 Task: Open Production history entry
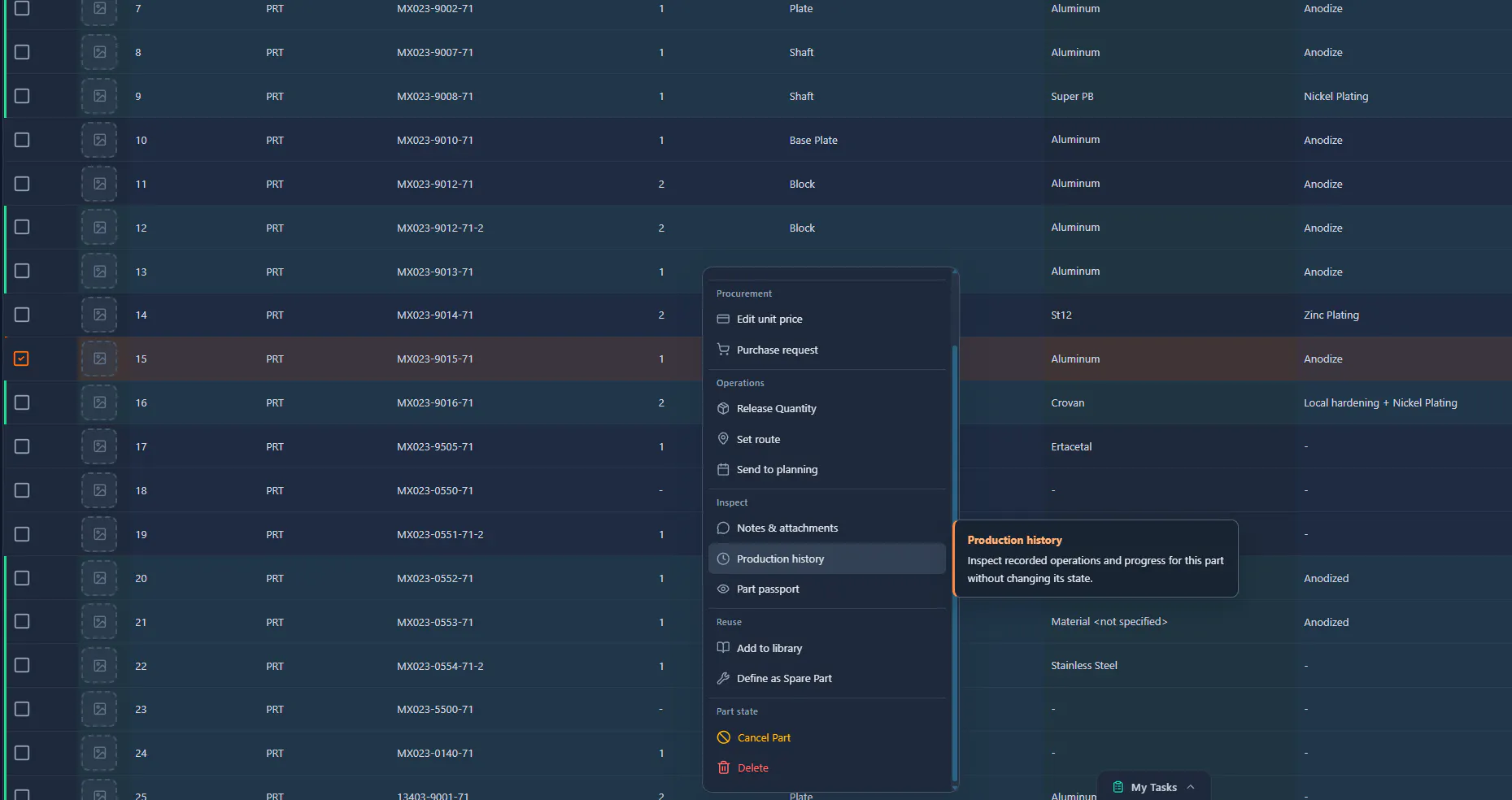[827, 559]
